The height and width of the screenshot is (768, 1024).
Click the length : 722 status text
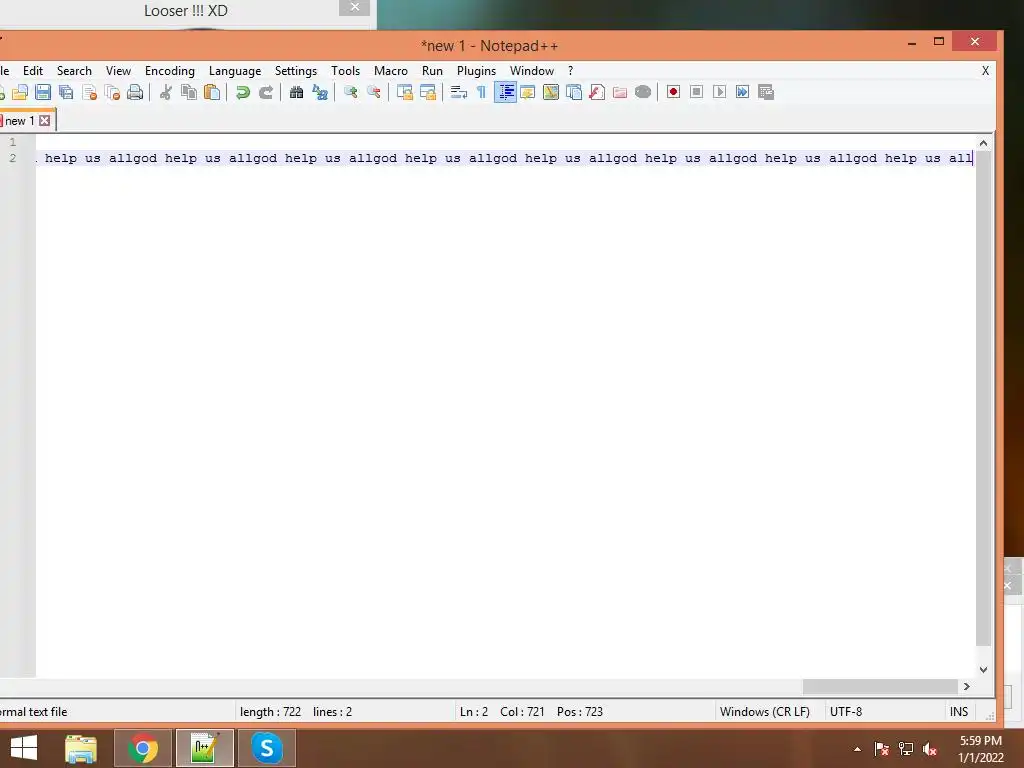click(270, 712)
